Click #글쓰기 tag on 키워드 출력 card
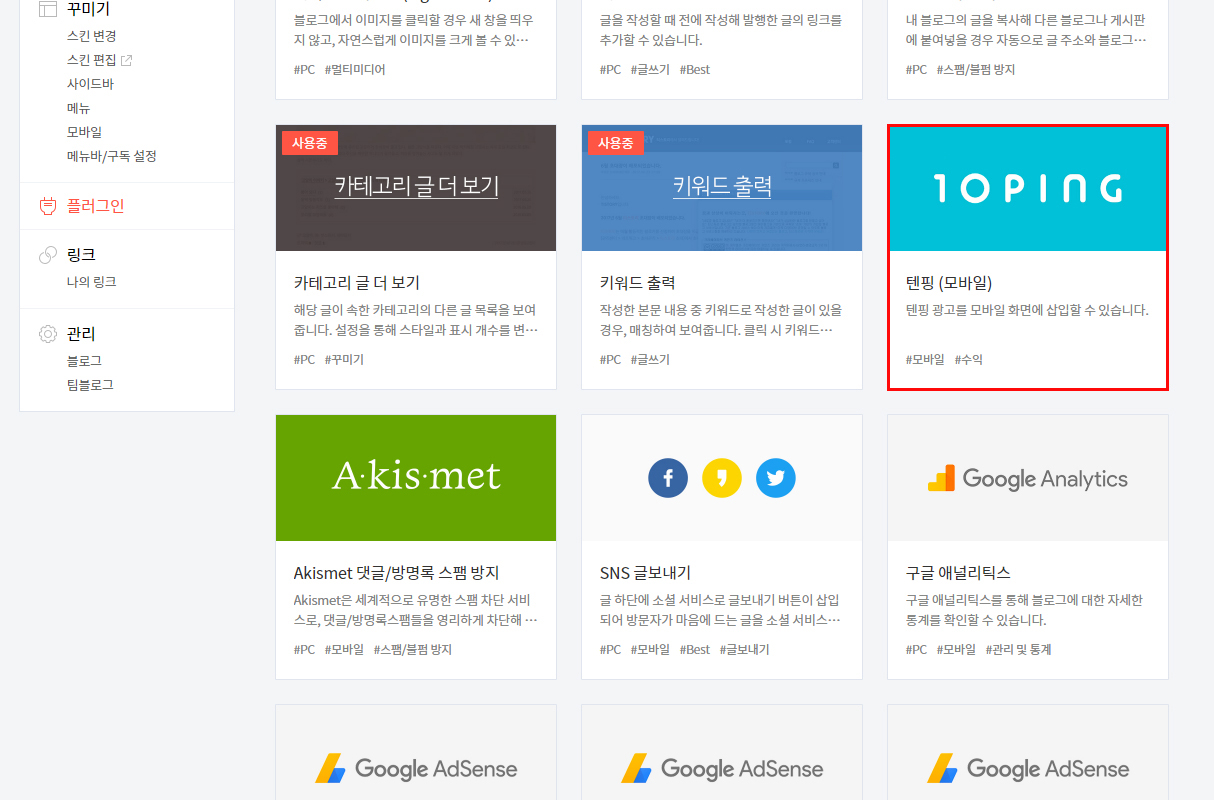 [x=650, y=360]
